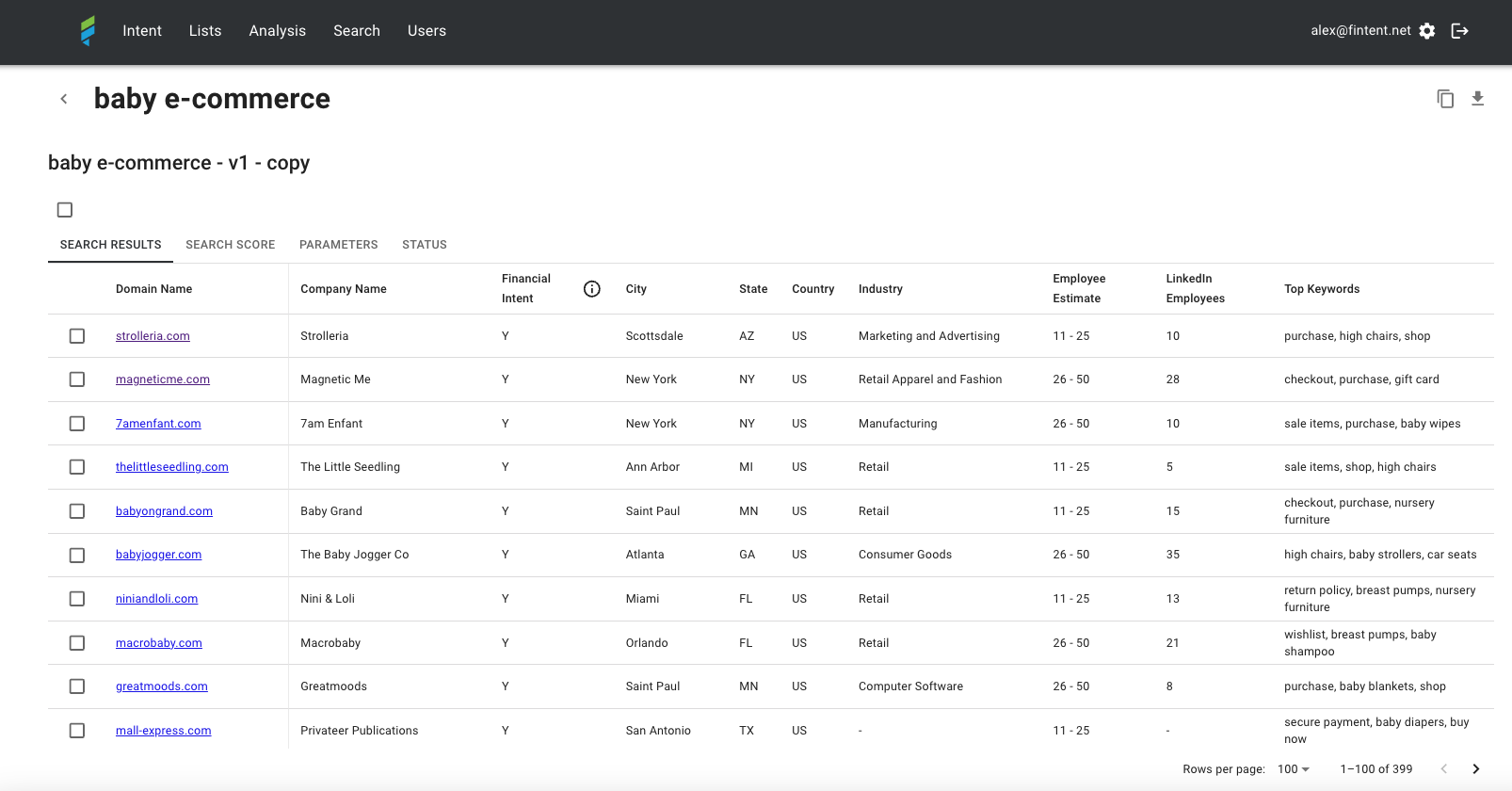This screenshot has height=791, width=1512.
Task: Go back using left chevron arrow
Action: coord(64,99)
